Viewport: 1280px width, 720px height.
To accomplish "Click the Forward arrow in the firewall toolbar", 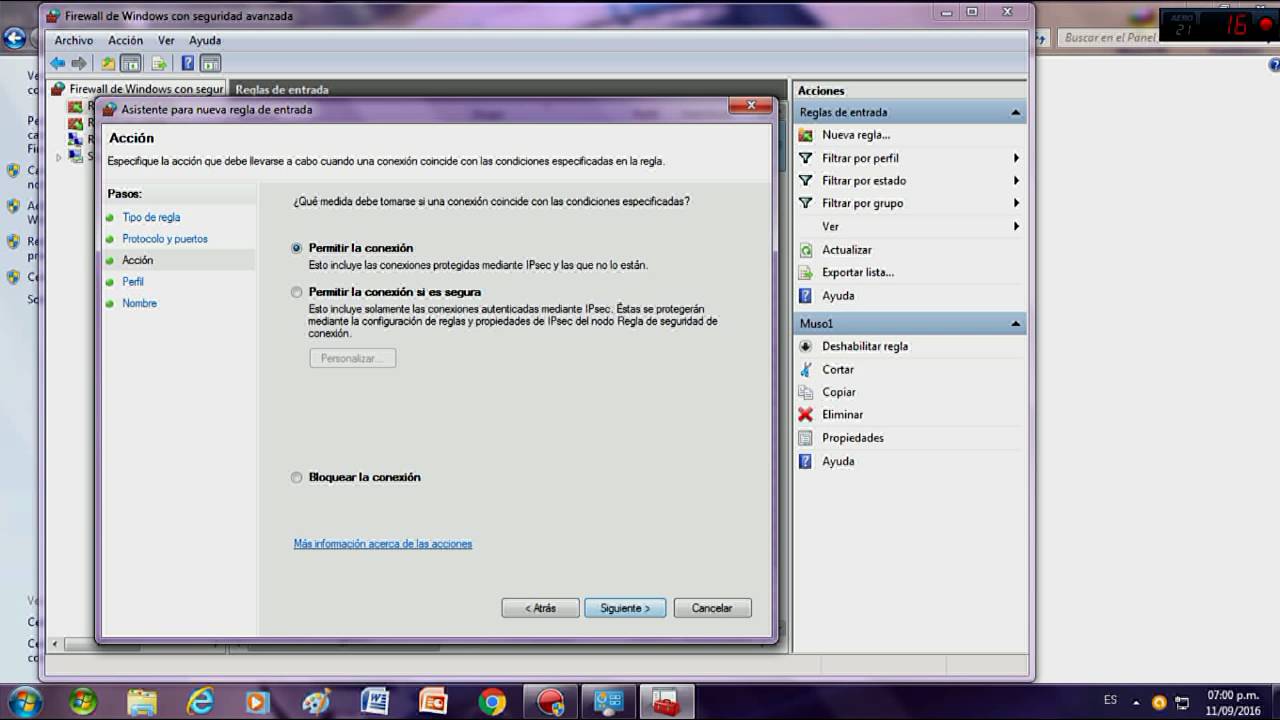I will click(x=79, y=63).
